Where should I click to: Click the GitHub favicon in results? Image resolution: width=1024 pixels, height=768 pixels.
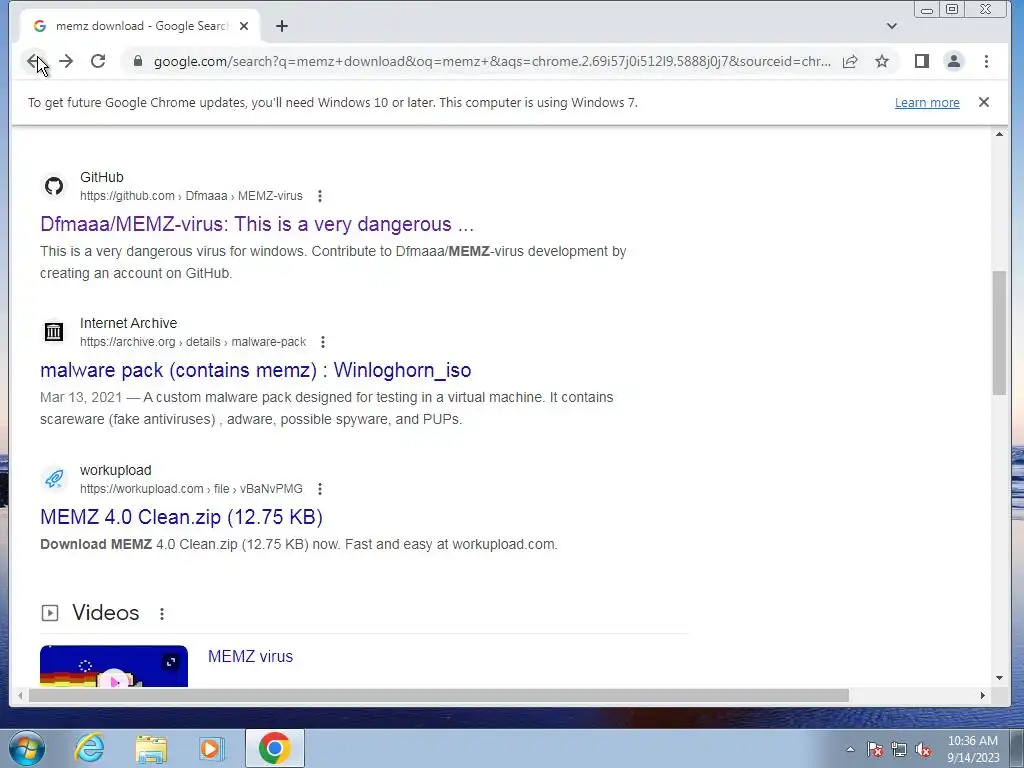click(x=54, y=186)
